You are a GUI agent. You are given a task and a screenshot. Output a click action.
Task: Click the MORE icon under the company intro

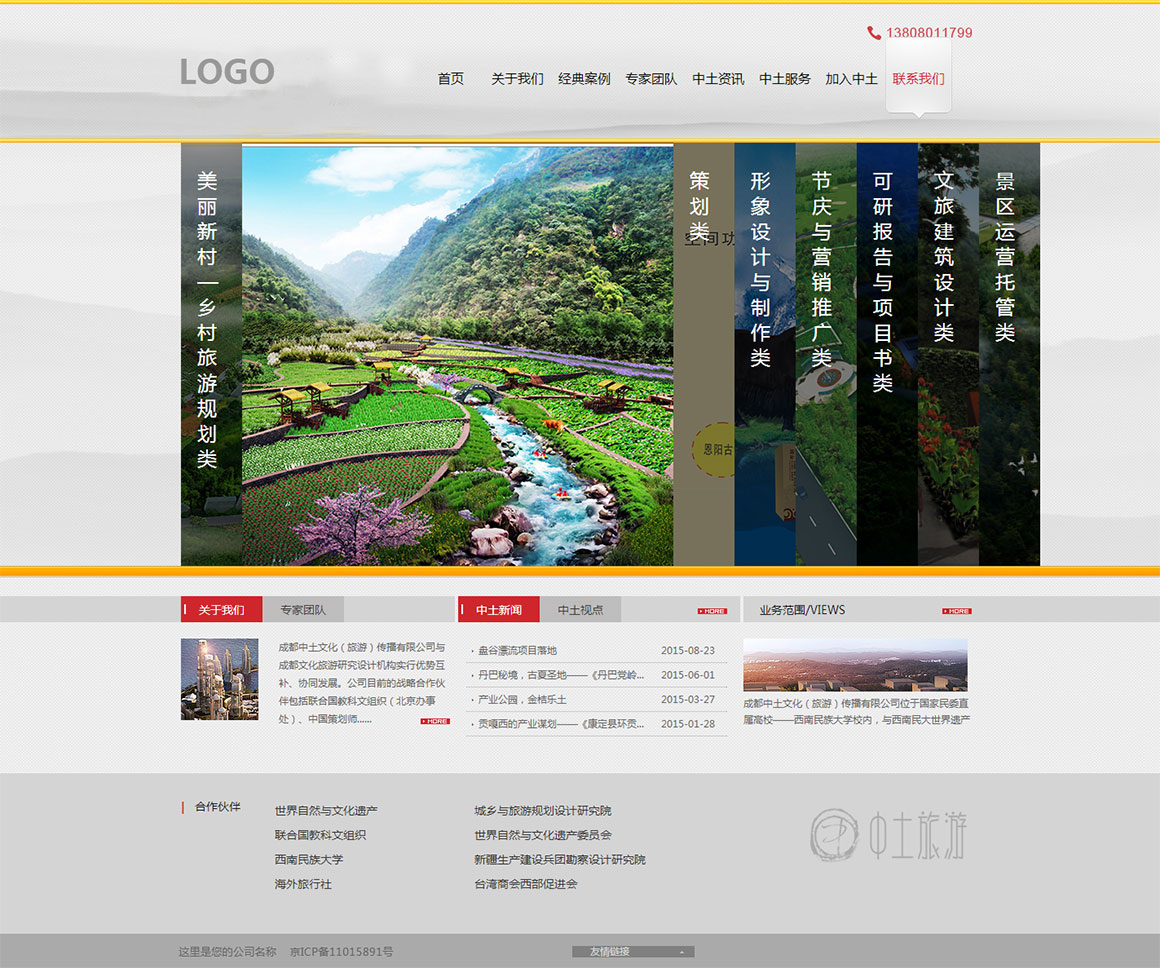[435, 720]
